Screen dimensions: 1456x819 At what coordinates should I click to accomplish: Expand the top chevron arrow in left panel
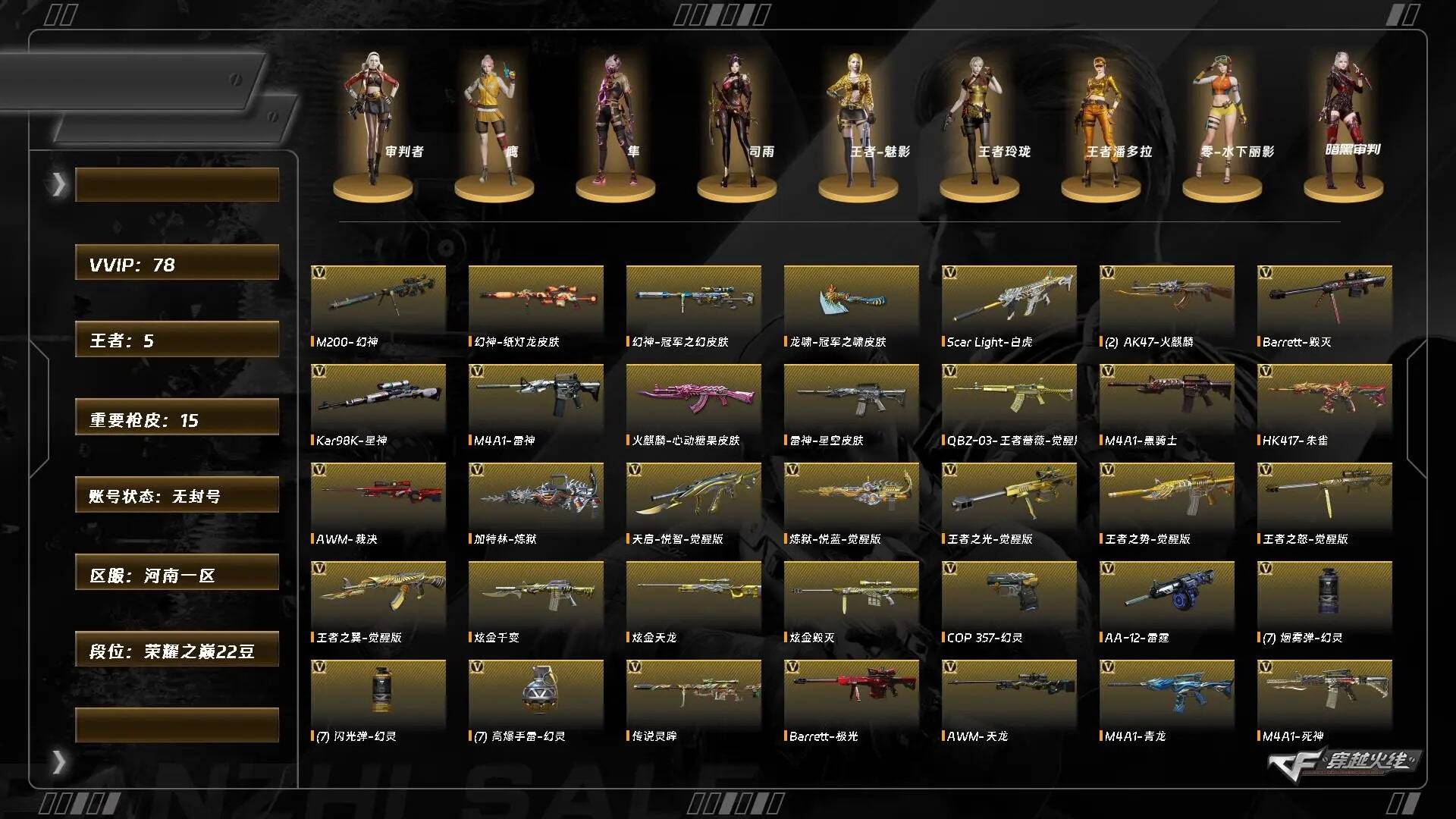(58, 184)
